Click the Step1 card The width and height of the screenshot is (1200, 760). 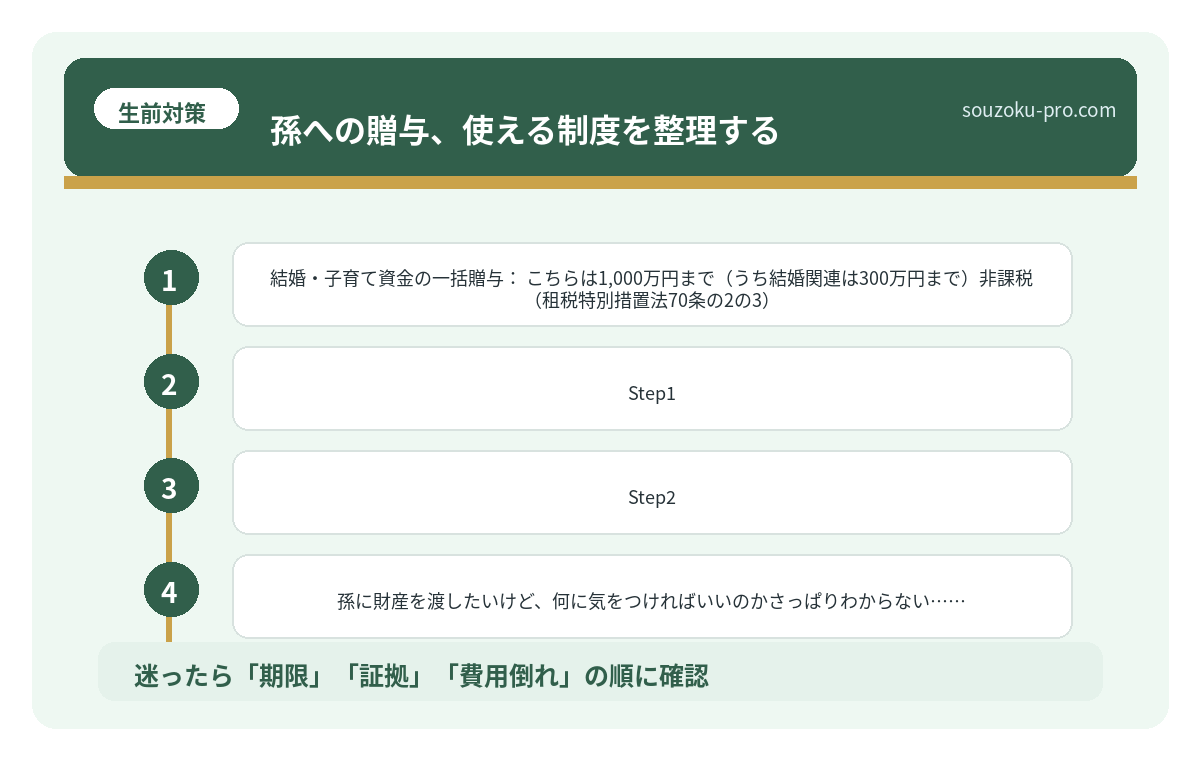click(652, 389)
